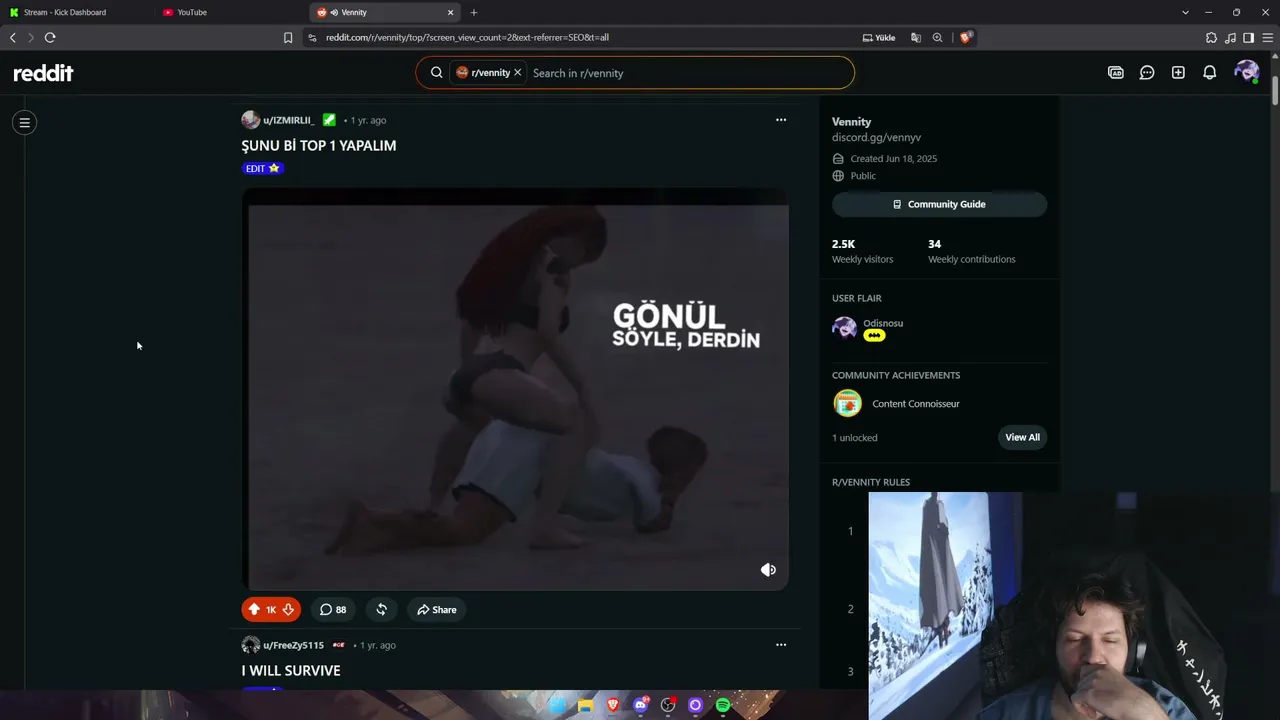Open the 88 comments button
1280x720 pixels.
point(333,610)
